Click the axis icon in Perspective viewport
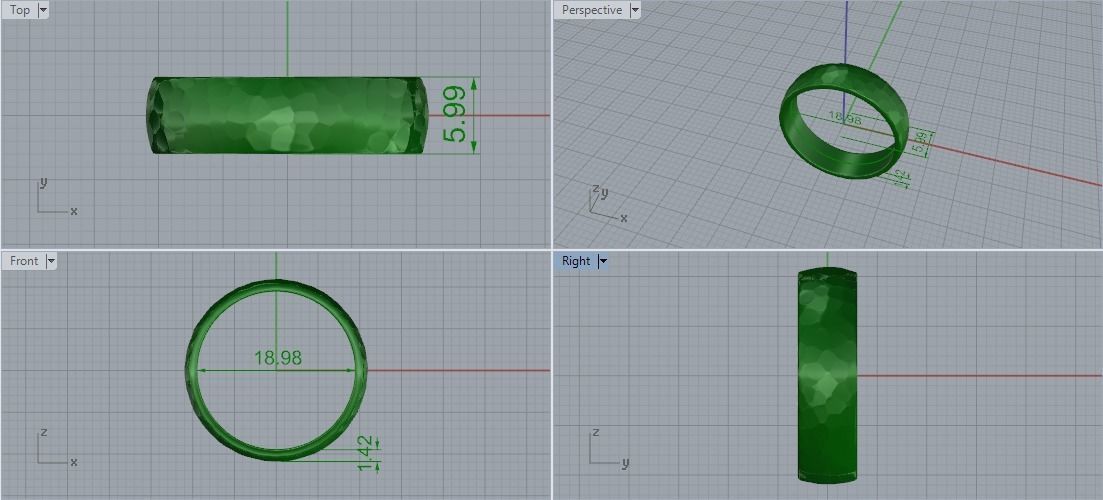Screen dimensions: 1103x500 pos(607,203)
